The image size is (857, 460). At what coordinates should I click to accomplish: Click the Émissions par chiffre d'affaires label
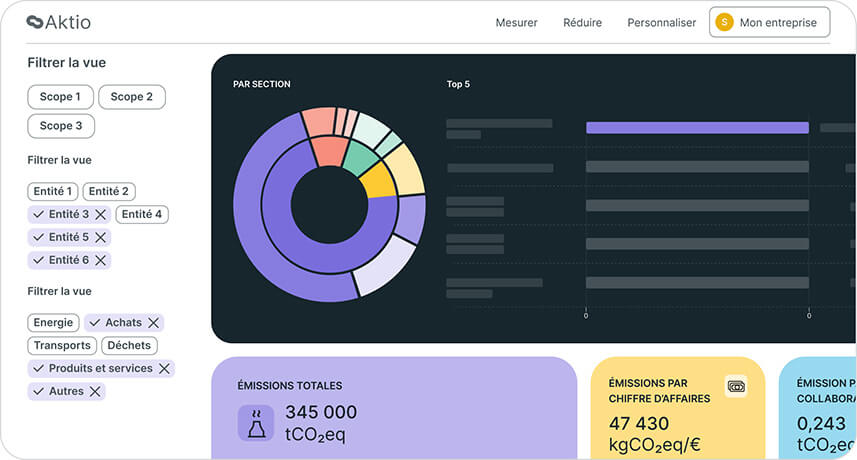click(659, 391)
